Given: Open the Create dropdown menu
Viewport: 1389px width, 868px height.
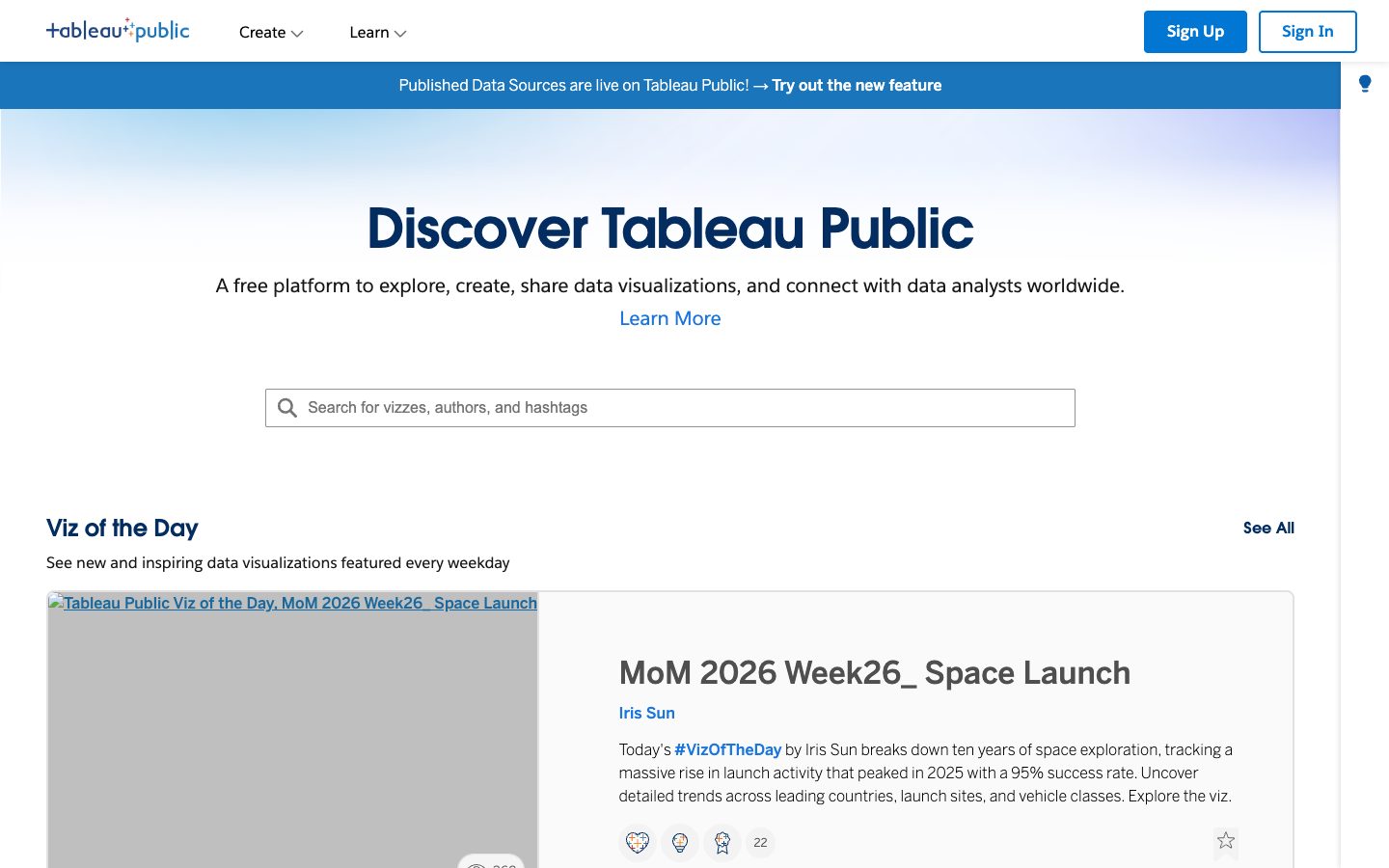Looking at the screenshot, I should (271, 33).
